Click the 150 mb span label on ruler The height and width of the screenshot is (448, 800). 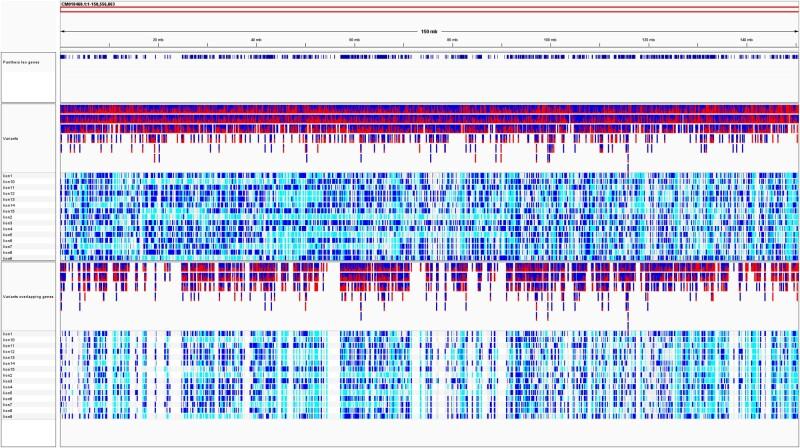tap(429, 32)
